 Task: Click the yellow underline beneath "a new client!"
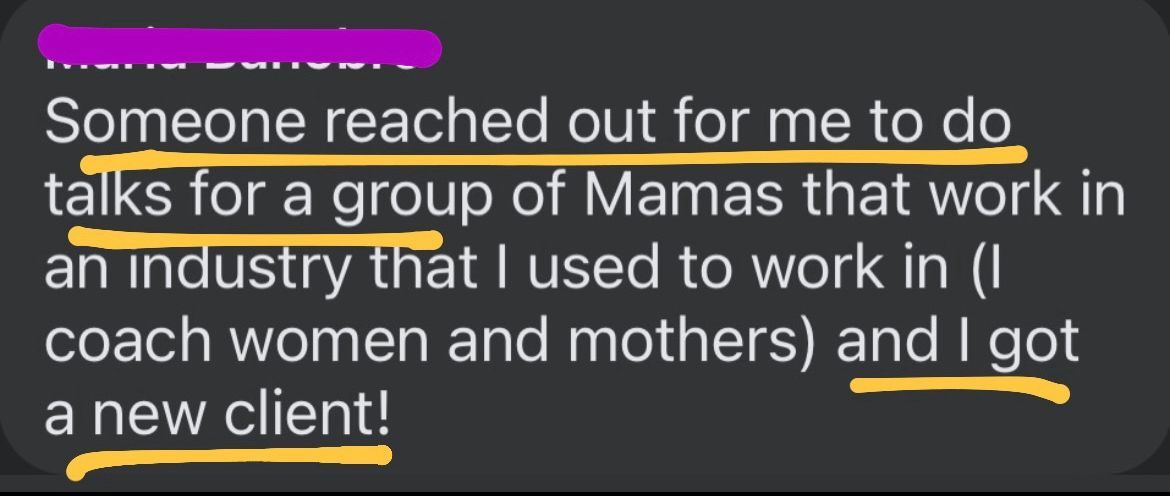(228, 460)
